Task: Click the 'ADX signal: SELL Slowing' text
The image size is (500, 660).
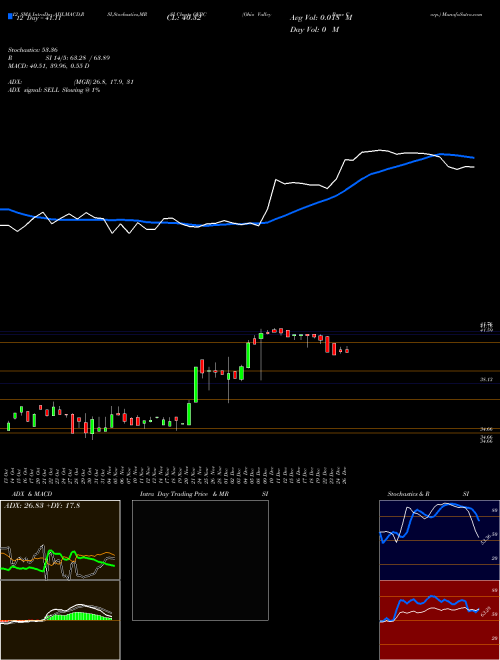Action: click(45, 90)
